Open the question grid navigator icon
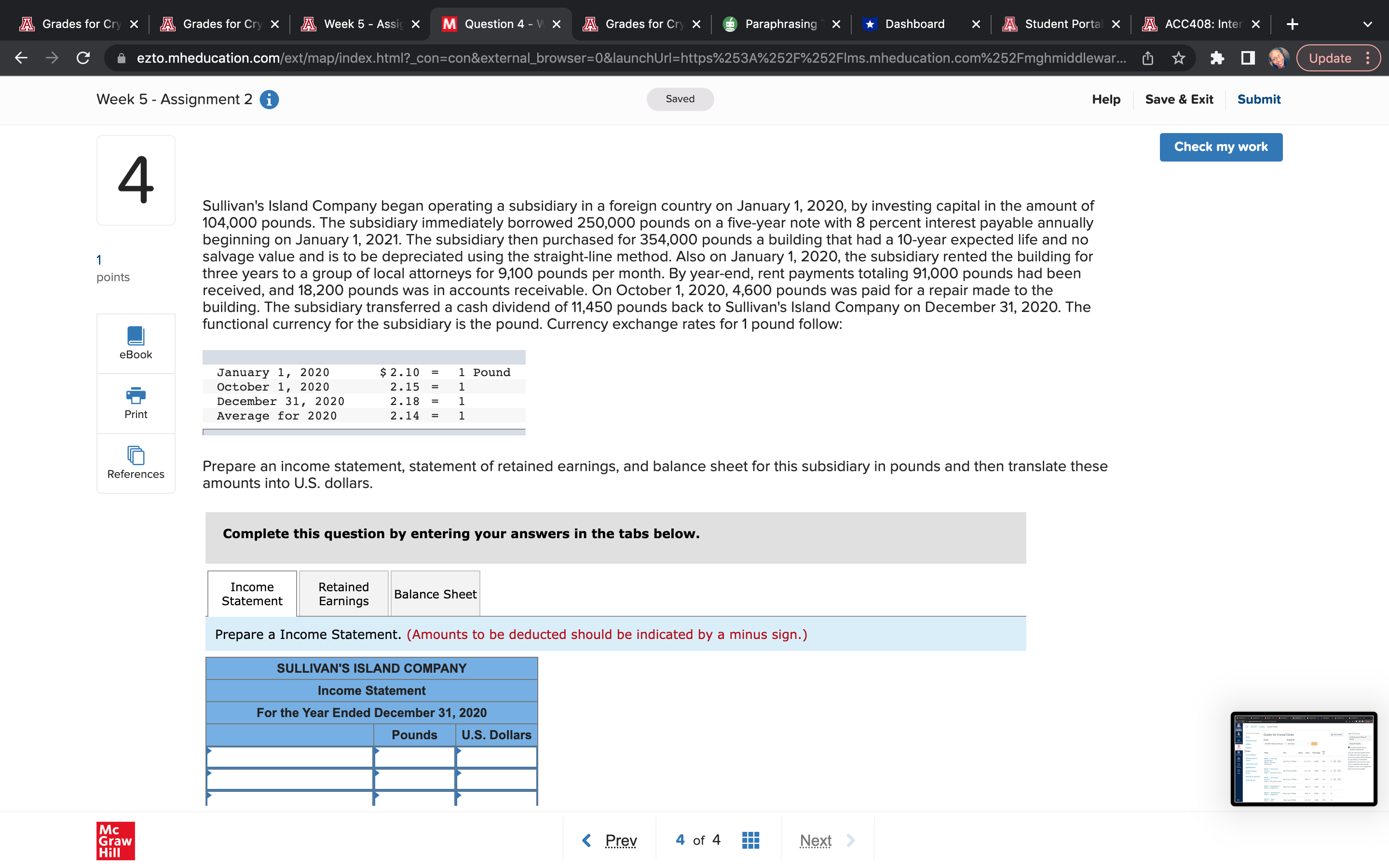This screenshot has width=1389, height=868. 750,840
